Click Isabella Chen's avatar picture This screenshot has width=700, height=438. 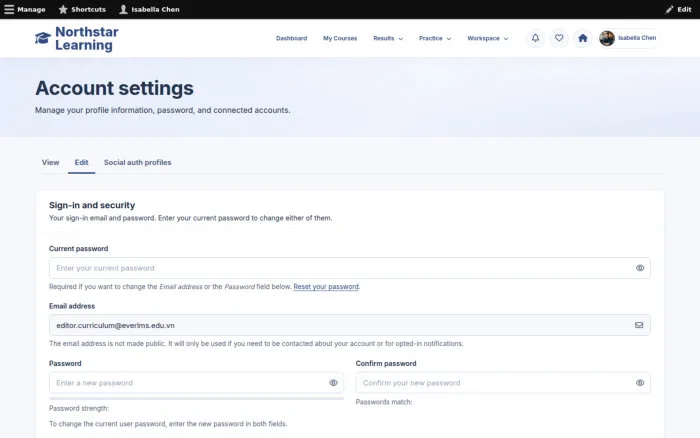point(607,38)
